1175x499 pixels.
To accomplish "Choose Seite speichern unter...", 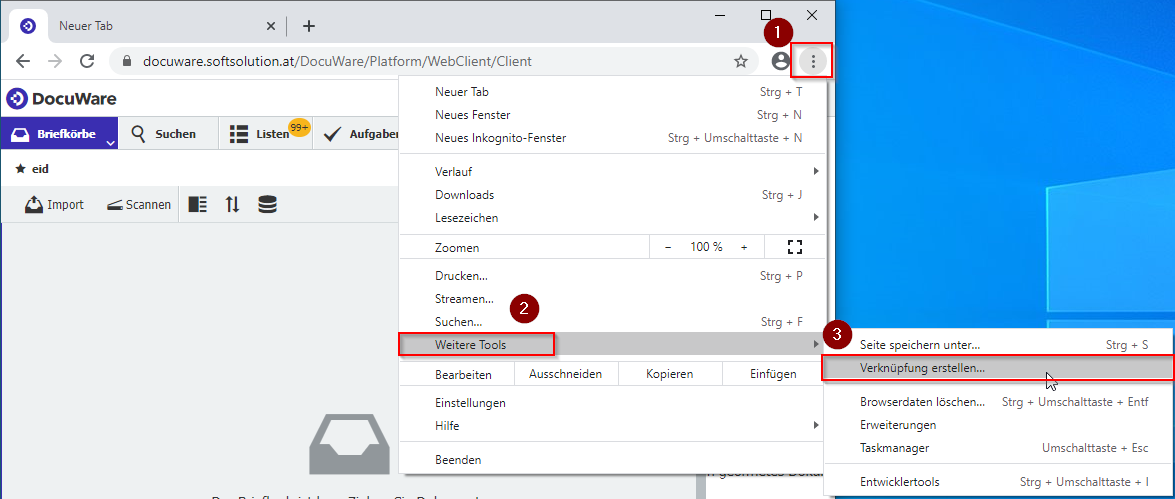I will click(999, 345).
